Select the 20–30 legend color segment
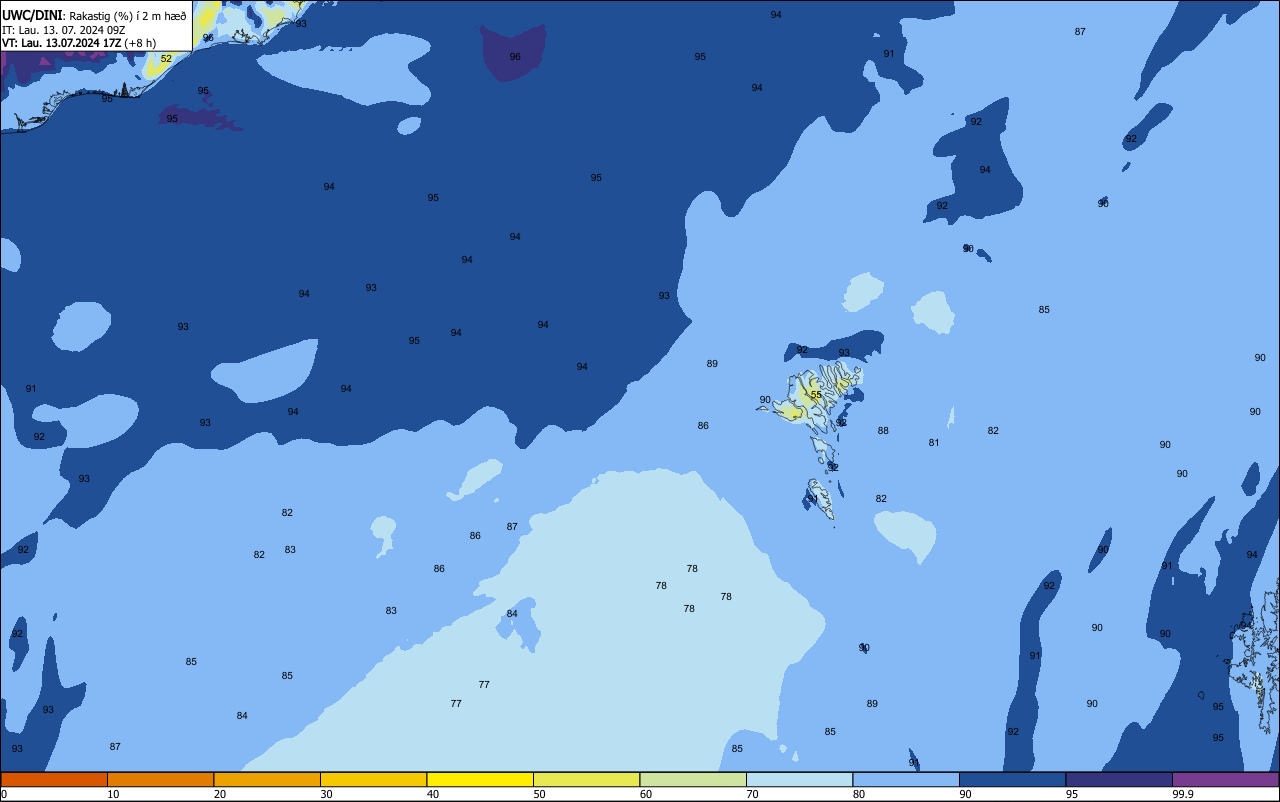This screenshot has width=1280, height=802. pos(267,779)
